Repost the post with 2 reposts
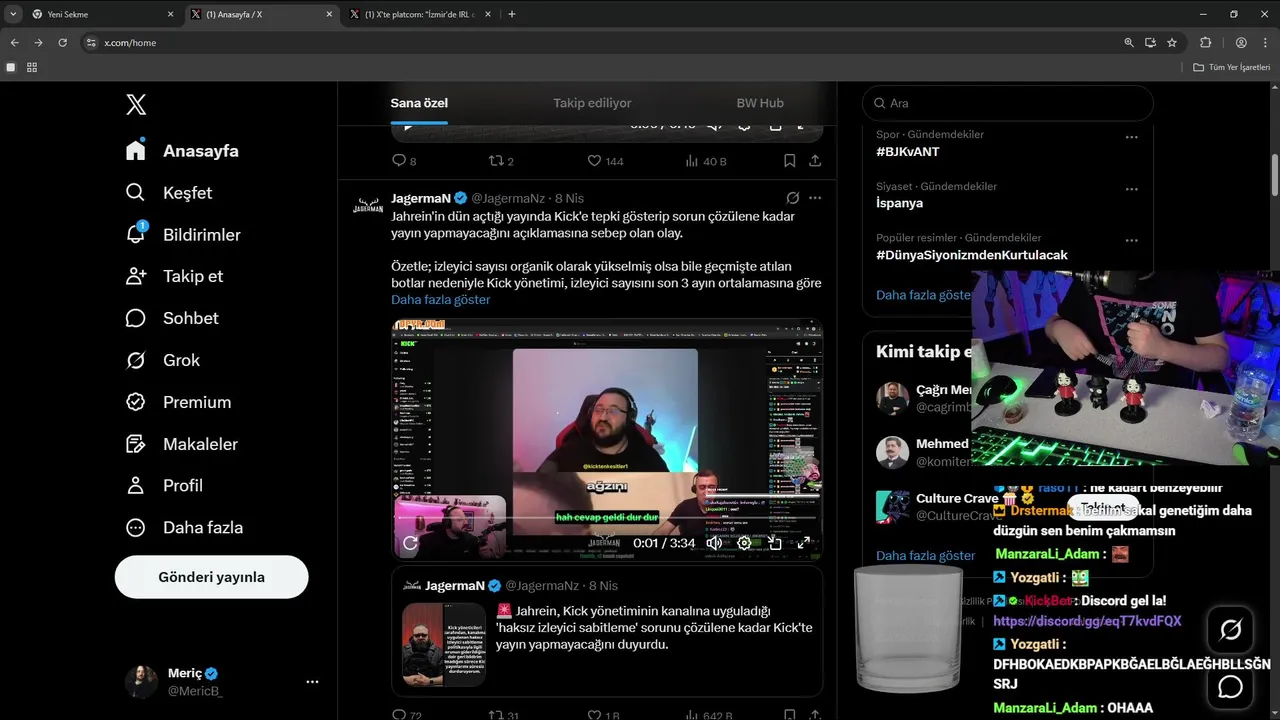The height and width of the screenshot is (720, 1280). coord(500,161)
